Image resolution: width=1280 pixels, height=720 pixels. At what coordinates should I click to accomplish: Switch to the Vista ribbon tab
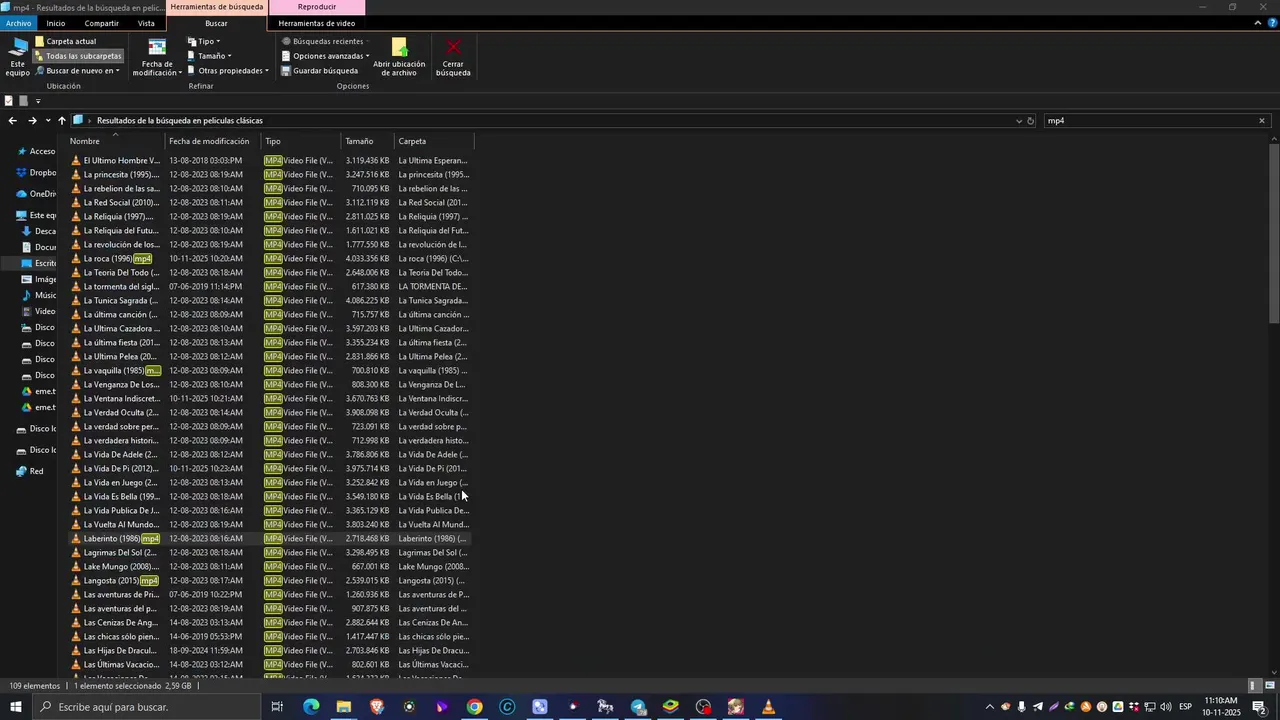[146, 23]
